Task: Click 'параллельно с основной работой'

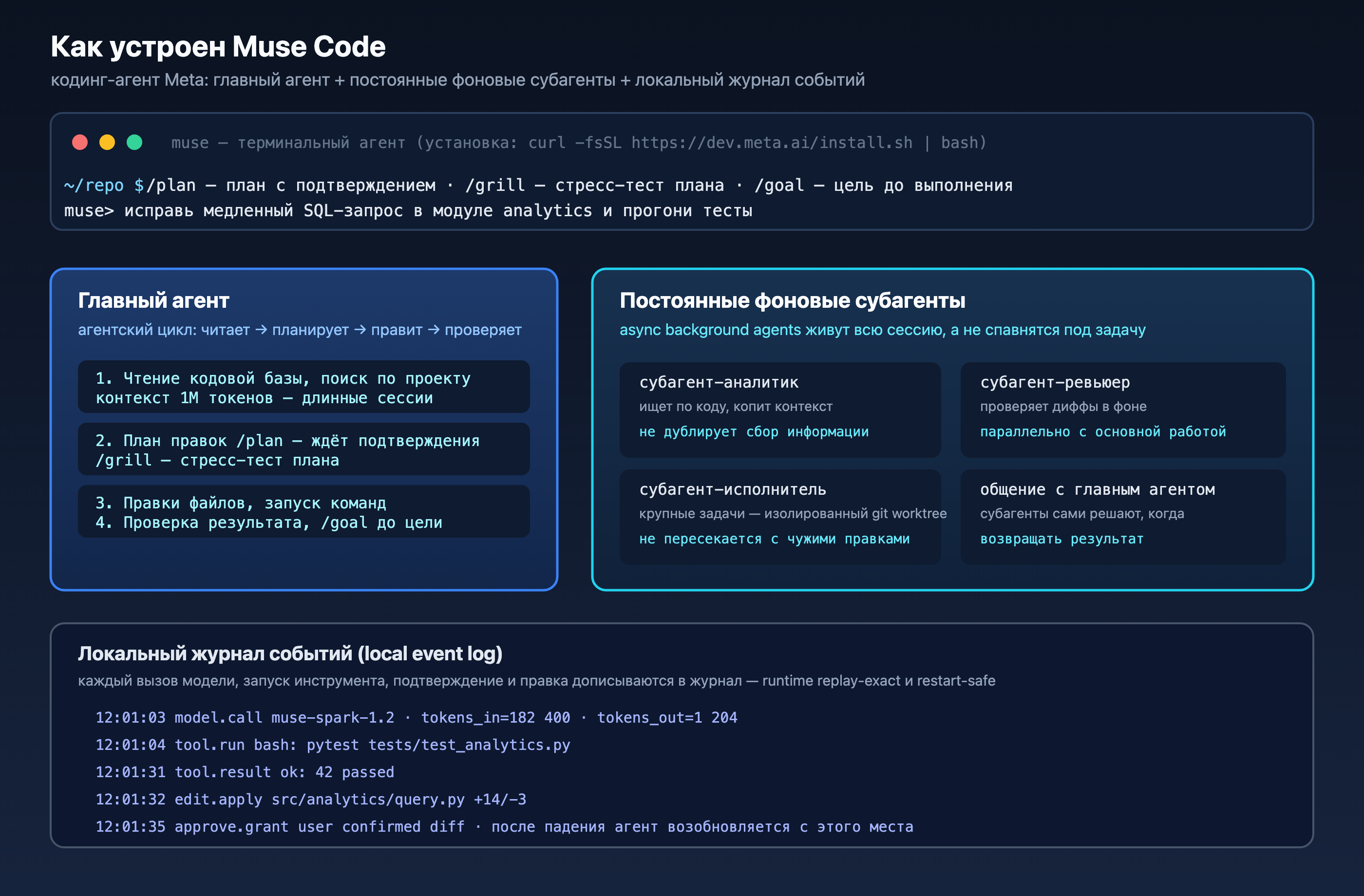Action: pos(1103,431)
